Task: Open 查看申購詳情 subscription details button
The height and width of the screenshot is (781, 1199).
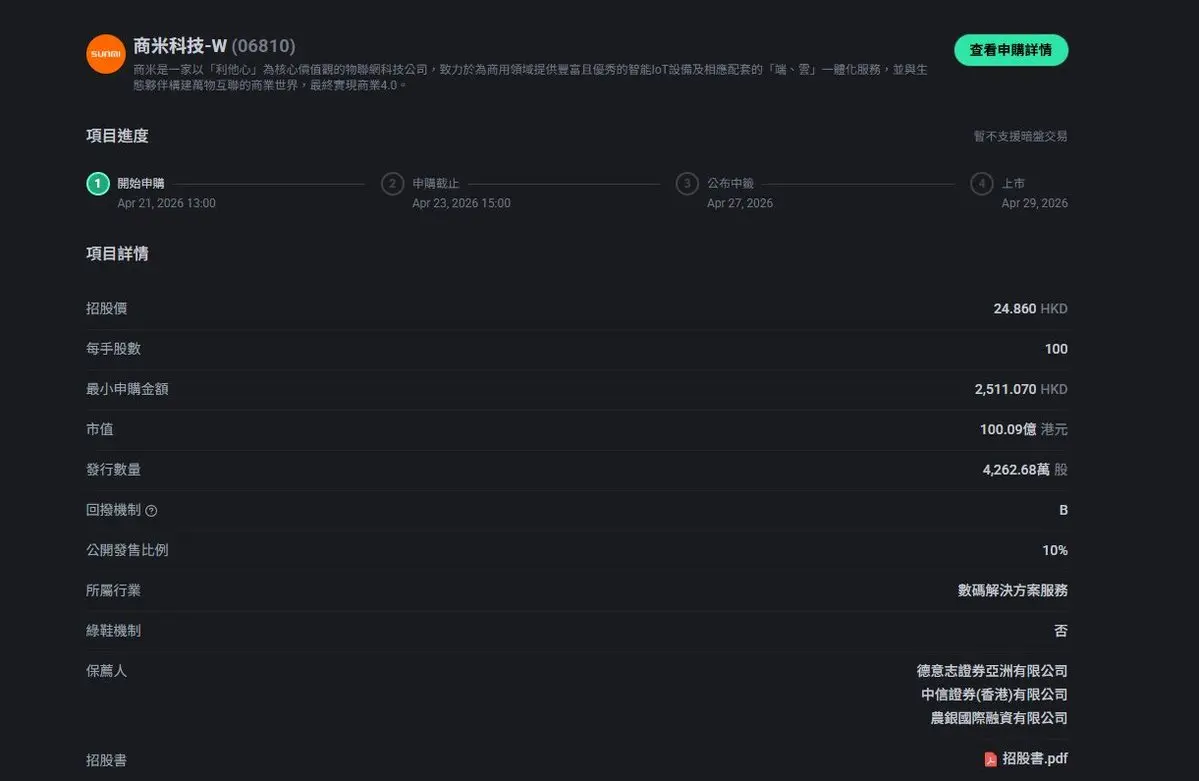Action: click(1011, 50)
